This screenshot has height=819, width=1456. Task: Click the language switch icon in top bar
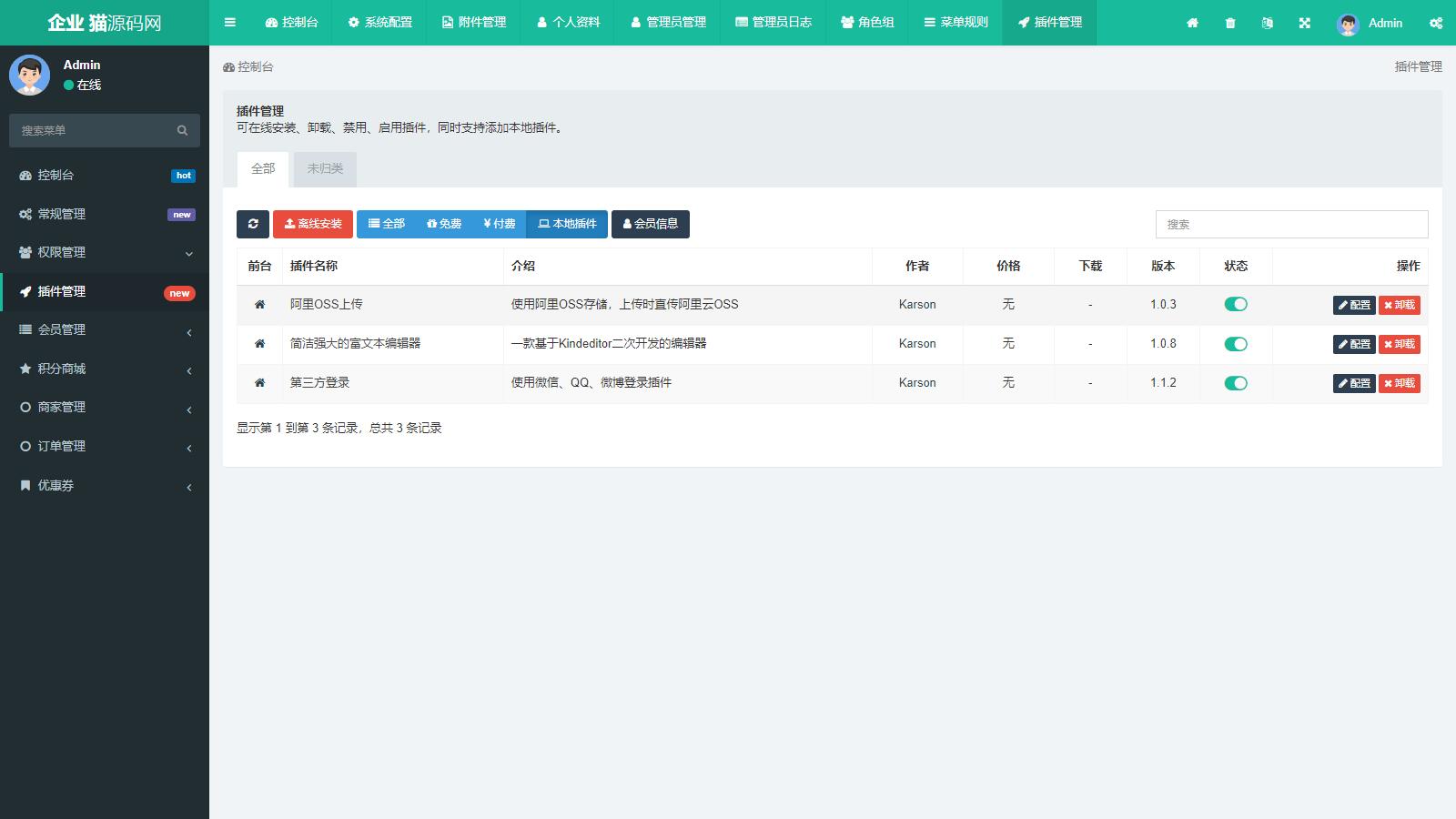(x=1268, y=23)
